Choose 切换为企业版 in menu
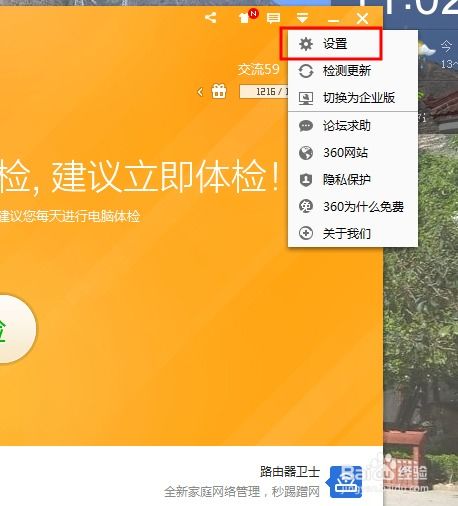Viewport: 458px width, 506px height. (x=353, y=98)
